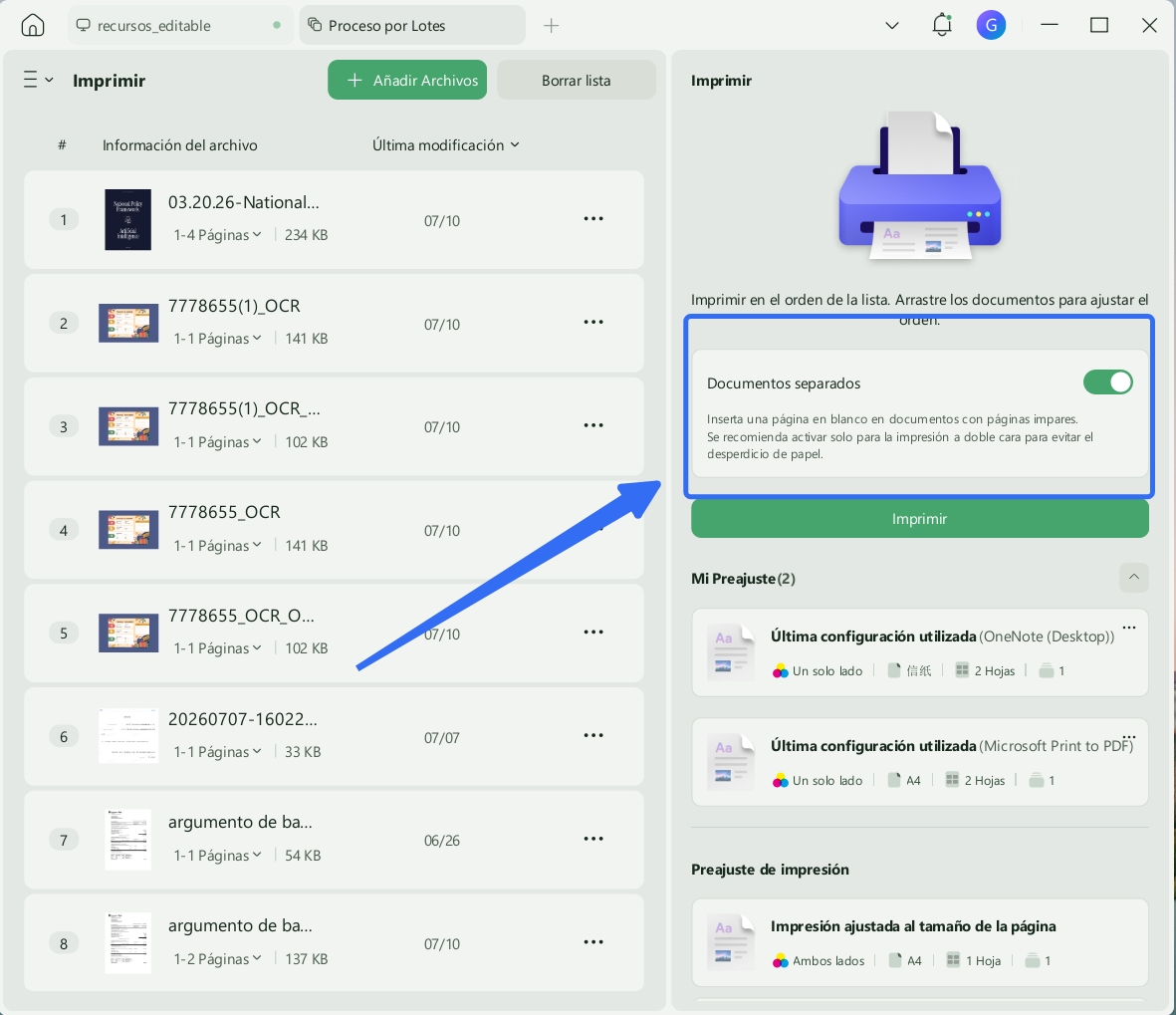Select Impresión ajustada al tamaño preset
1176x1015 pixels.
click(x=919, y=942)
